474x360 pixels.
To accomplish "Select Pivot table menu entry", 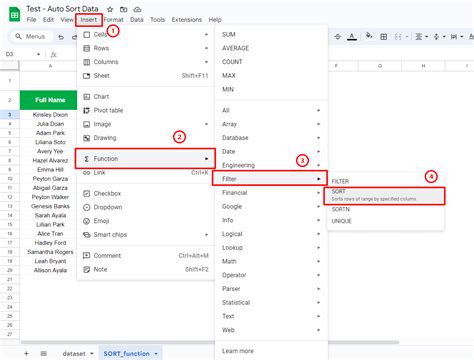I will tap(146, 110).
